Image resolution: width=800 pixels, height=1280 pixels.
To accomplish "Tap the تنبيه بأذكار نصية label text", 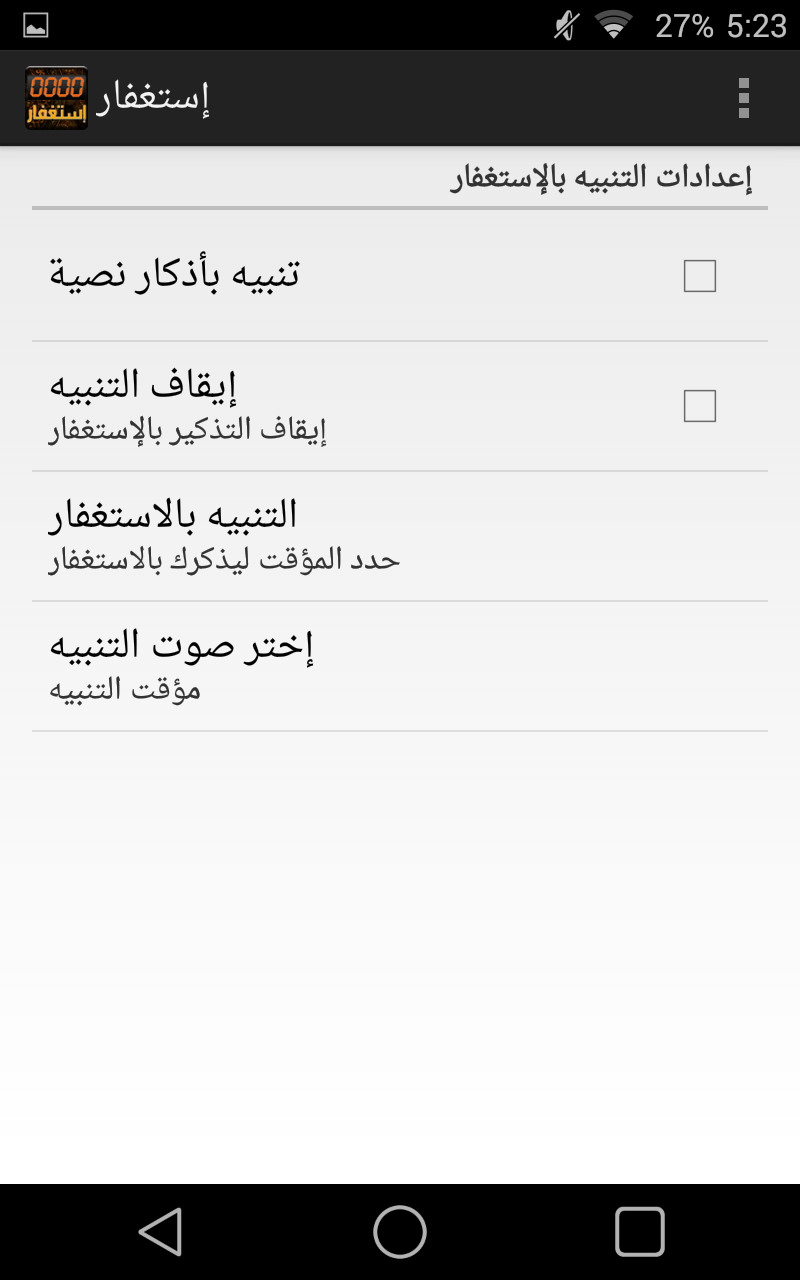I will [175, 274].
